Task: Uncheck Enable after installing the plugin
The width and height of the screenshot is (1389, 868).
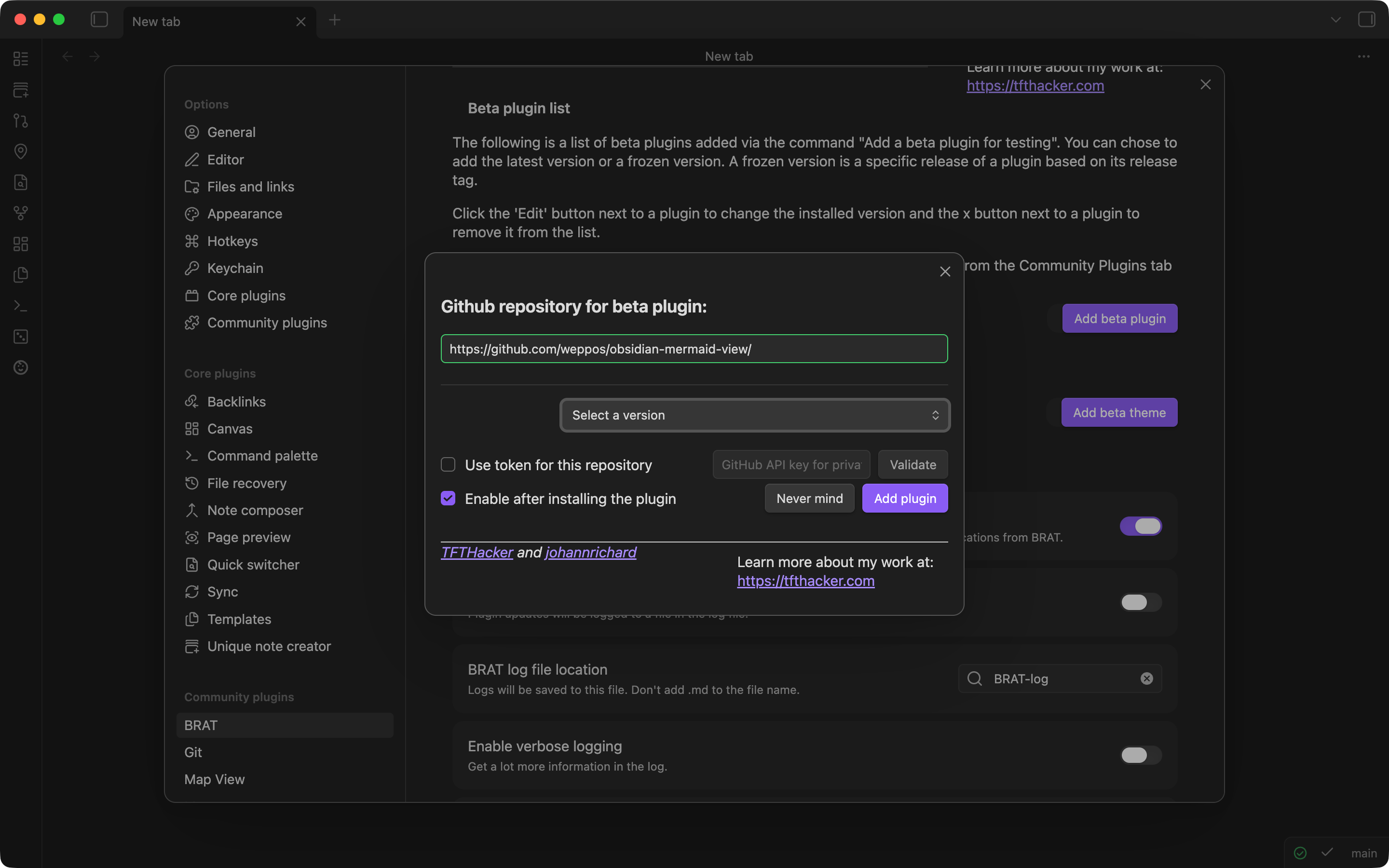Action: click(448, 498)
